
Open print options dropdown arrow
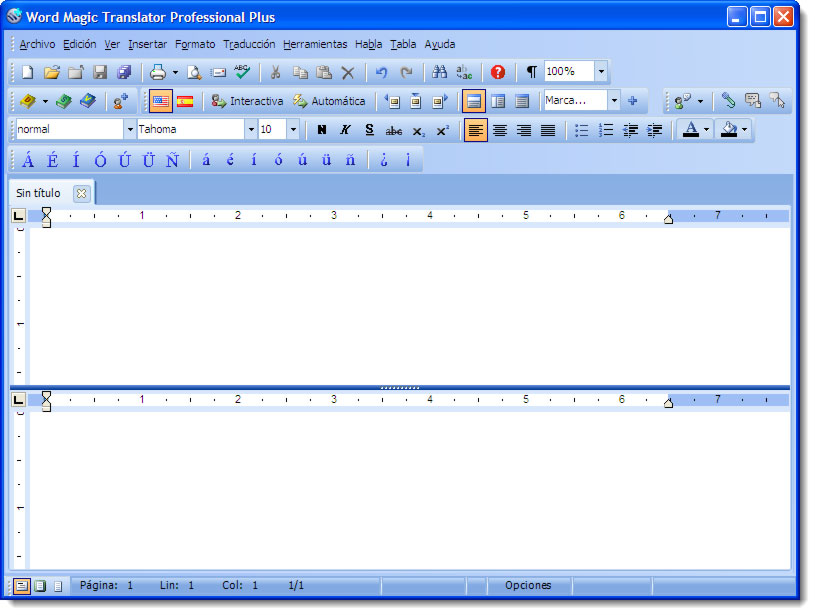tap(175, 72)
